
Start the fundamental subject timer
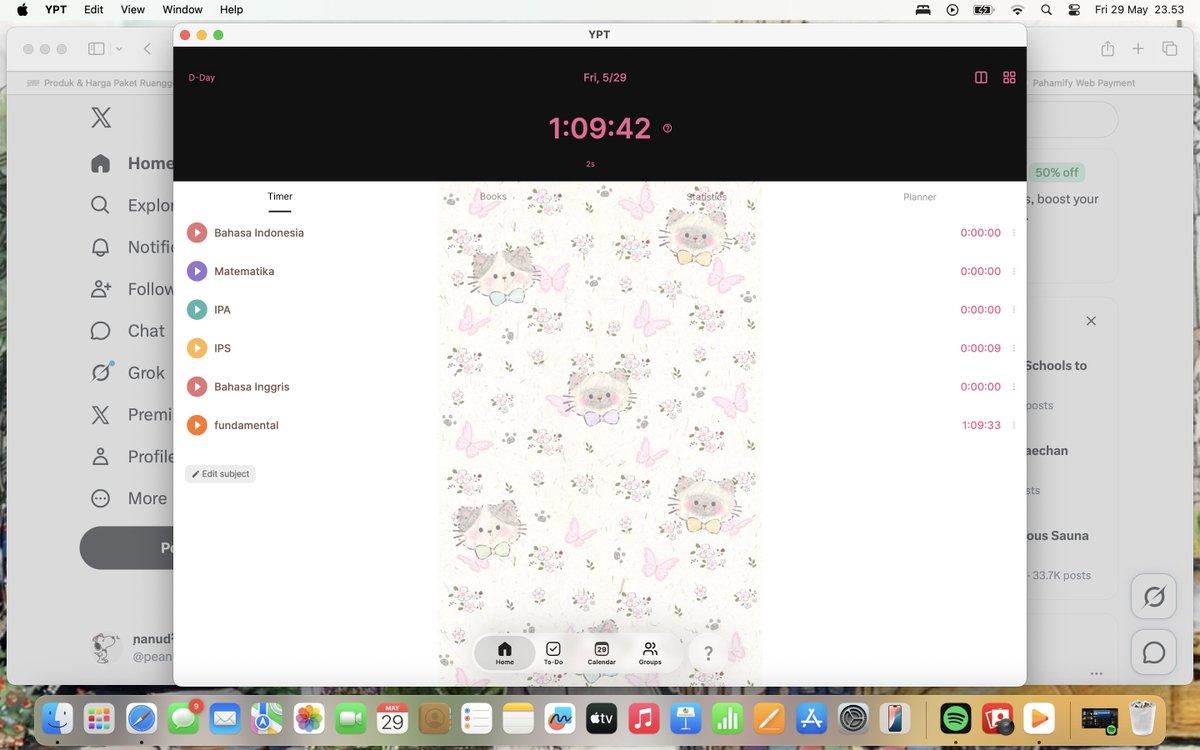pos(197,425)
